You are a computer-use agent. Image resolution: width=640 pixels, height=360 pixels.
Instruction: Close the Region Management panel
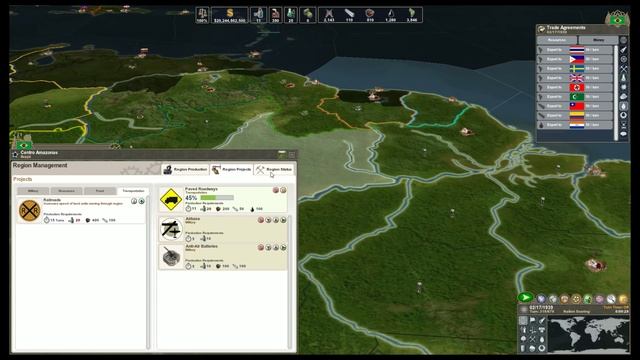tap(292, 154)
